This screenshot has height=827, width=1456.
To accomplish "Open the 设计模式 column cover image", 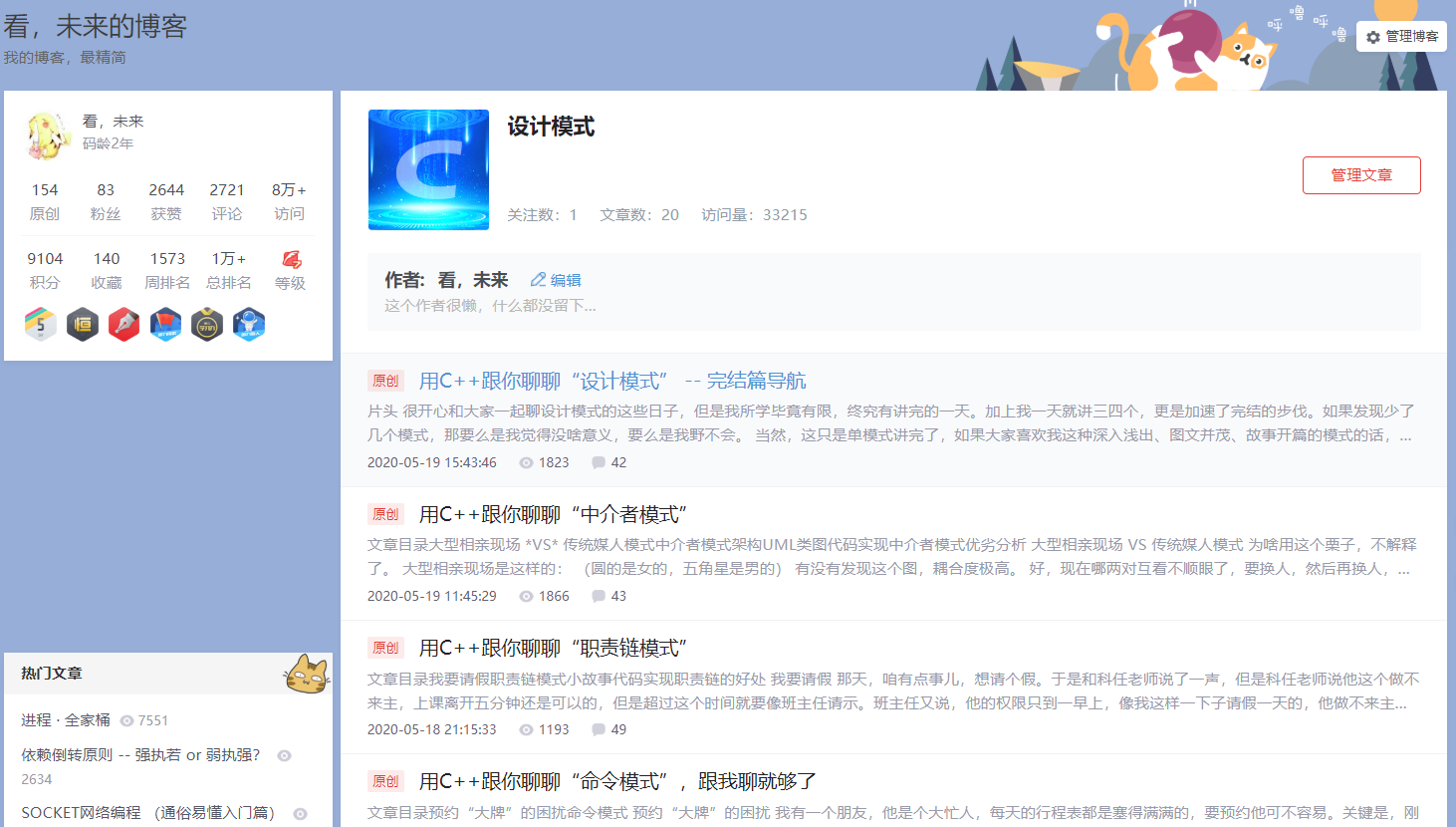I will coord(428,169).
